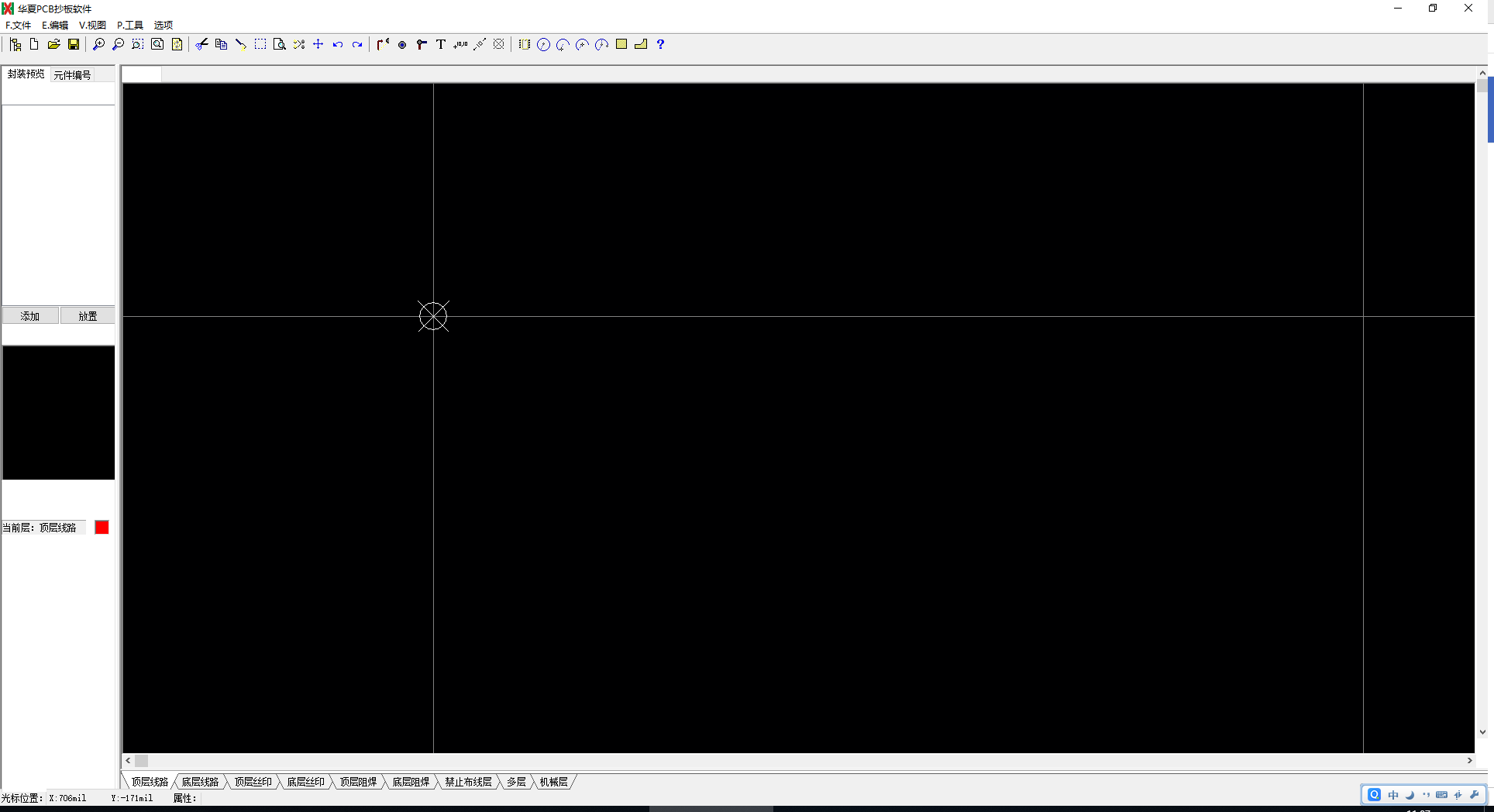This screenshot has width=1494, height=812.
Task: Click the vertical scrollbar down arrow
Action: click(x=1482, y=732)
